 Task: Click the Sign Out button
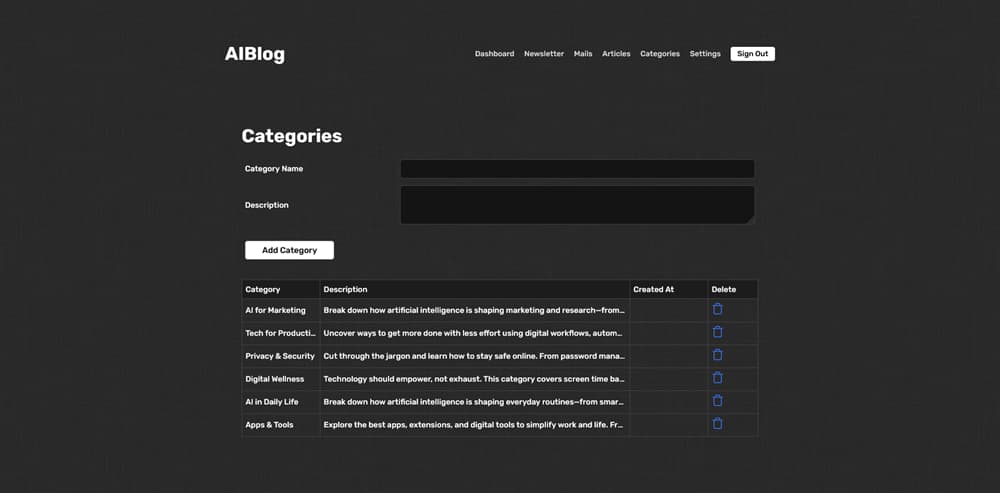pos(753,54)
